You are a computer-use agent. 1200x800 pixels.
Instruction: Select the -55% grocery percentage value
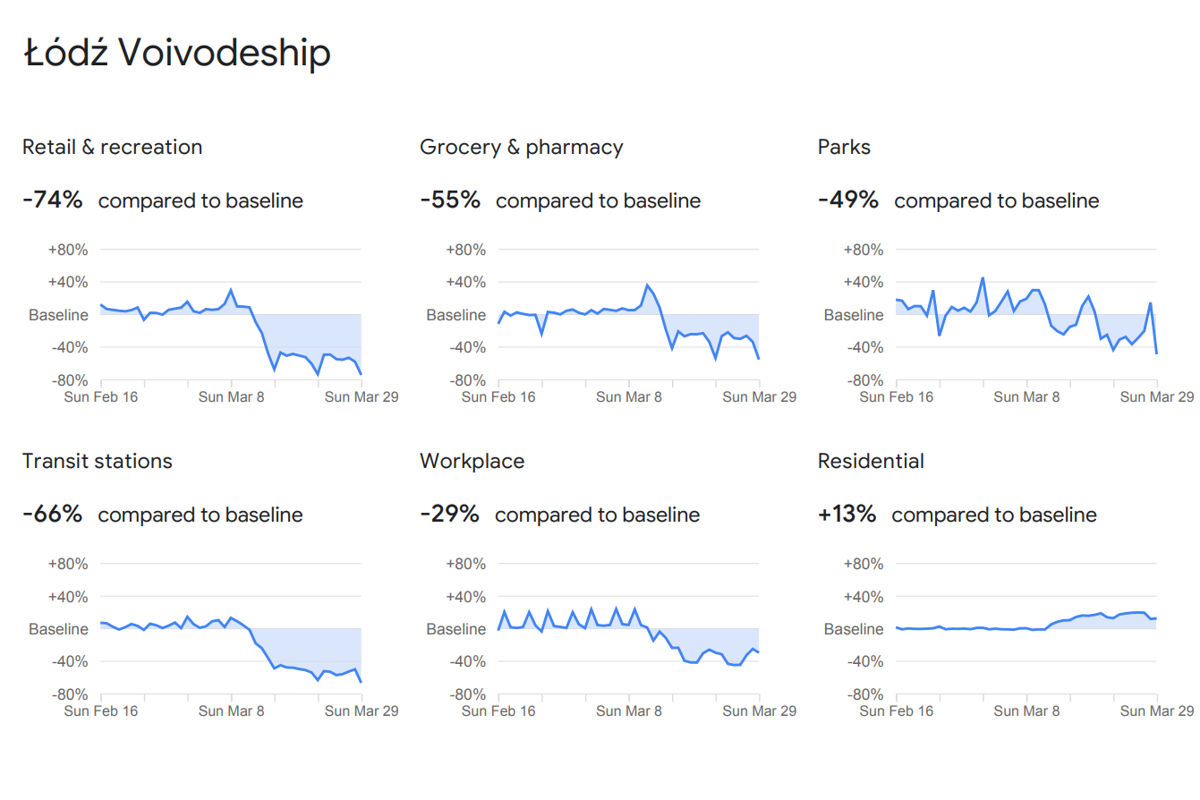tap(450, 200)
